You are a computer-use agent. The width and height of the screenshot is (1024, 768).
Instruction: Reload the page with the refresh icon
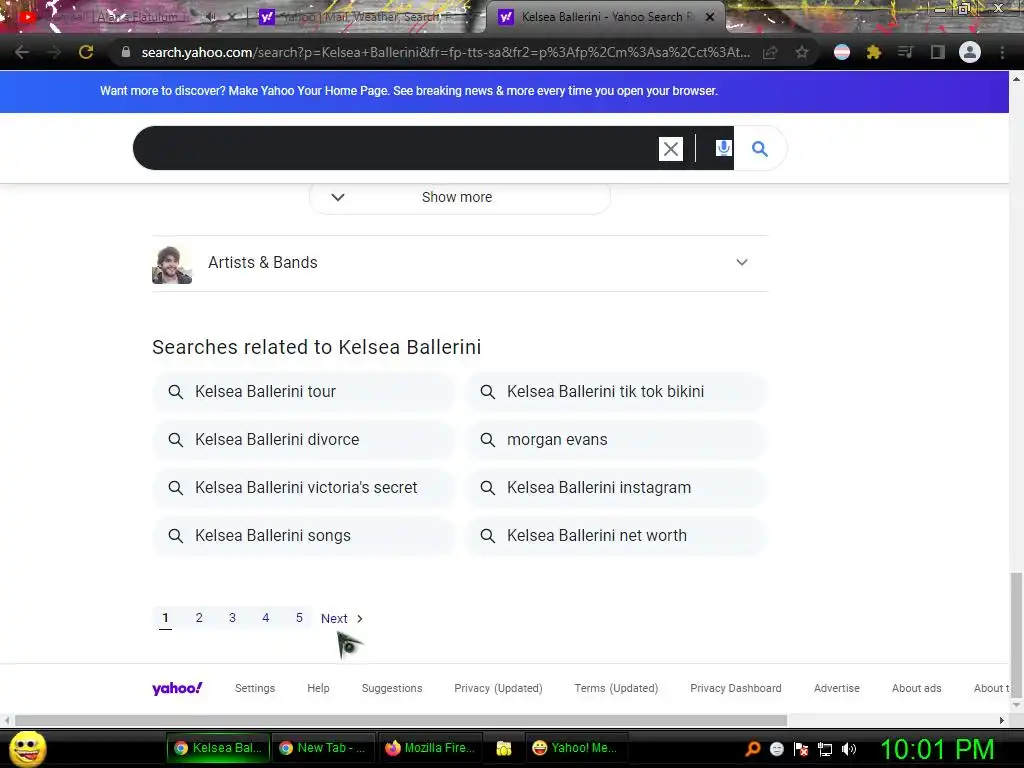(86, 52)
